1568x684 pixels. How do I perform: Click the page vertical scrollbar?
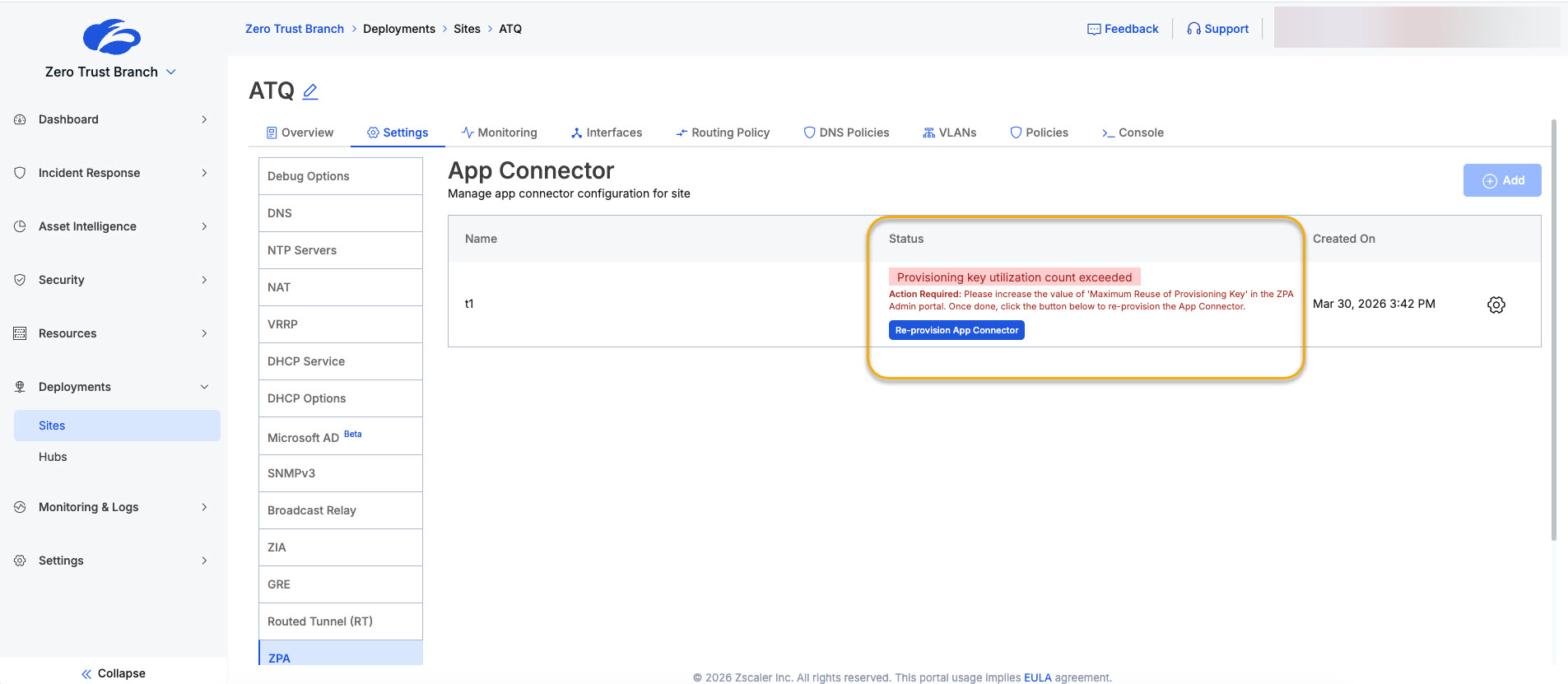(1553, 329)
